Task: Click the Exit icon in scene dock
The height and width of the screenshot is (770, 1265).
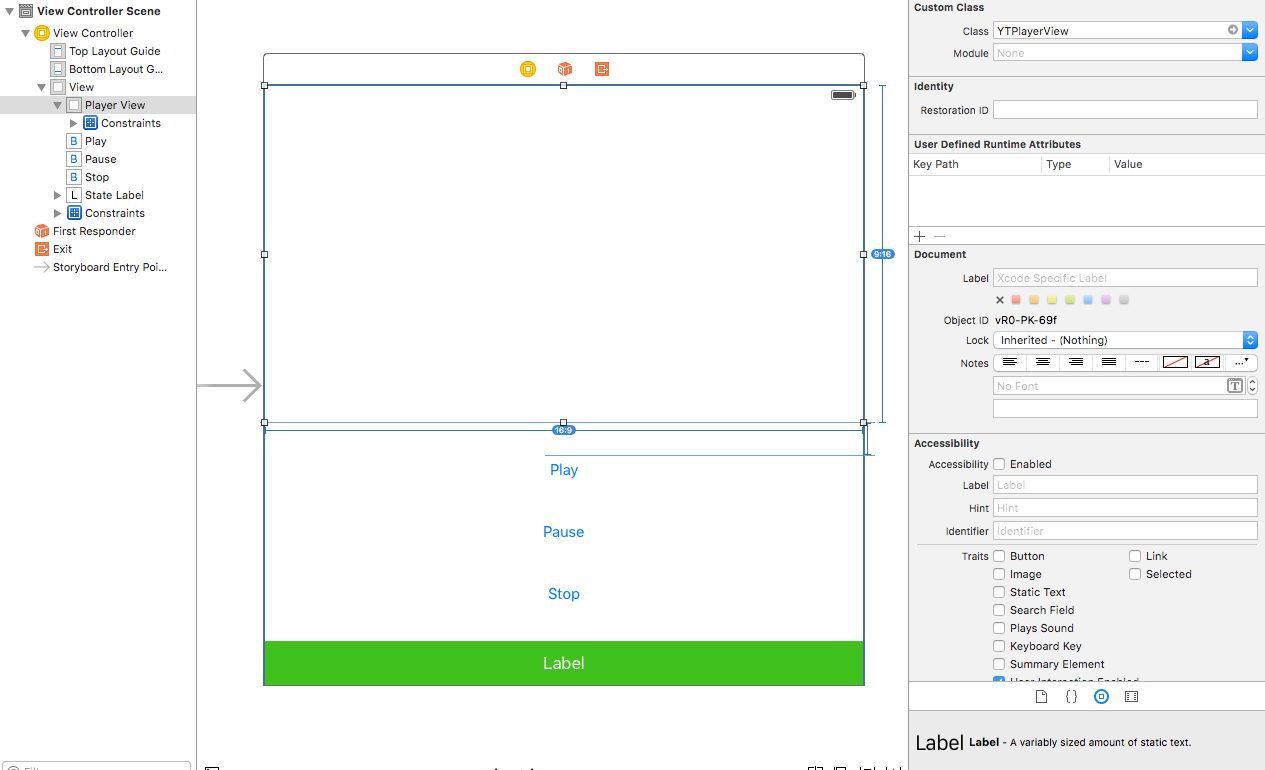Action: click(x=602, y=69)
